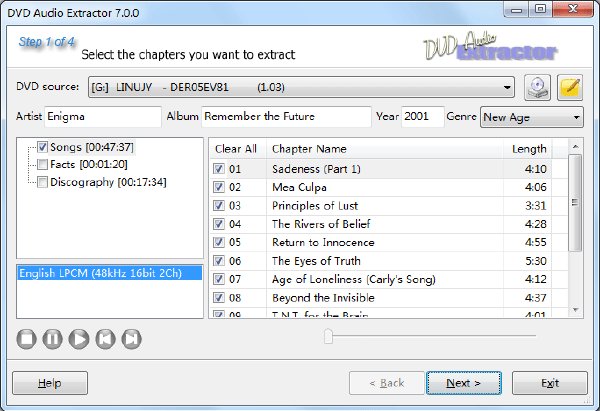Enable the Discography title checkbox
Screen dimensions: 600x411
tap(42, 182)
